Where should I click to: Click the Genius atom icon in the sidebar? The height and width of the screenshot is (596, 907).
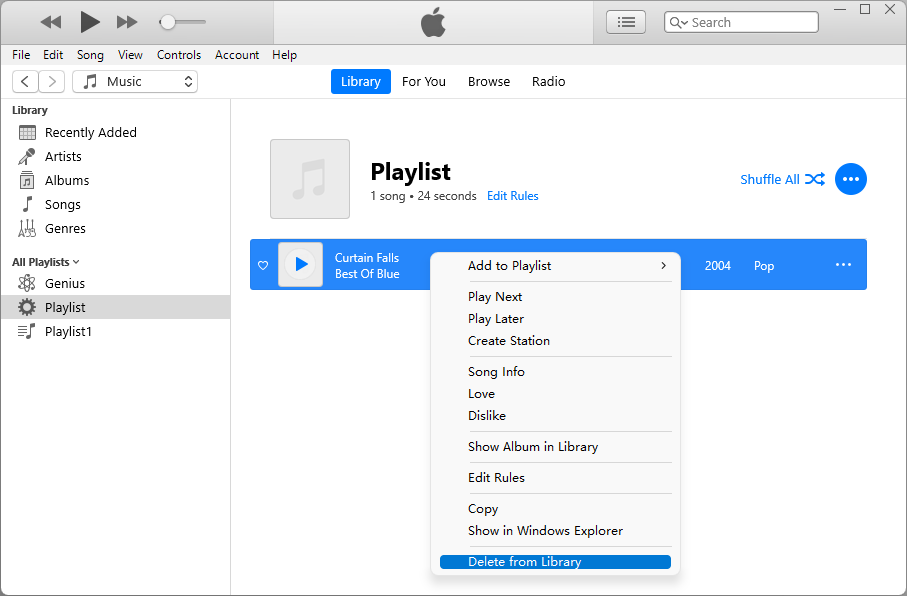pos(27,283)
